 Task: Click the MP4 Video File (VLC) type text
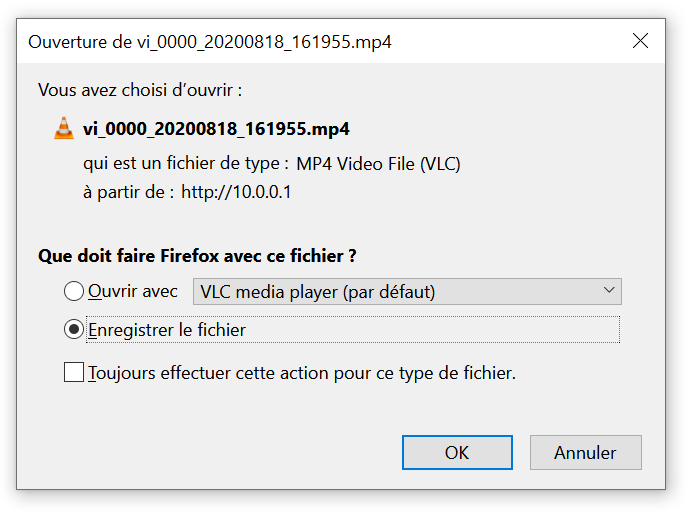pos(378,164)
